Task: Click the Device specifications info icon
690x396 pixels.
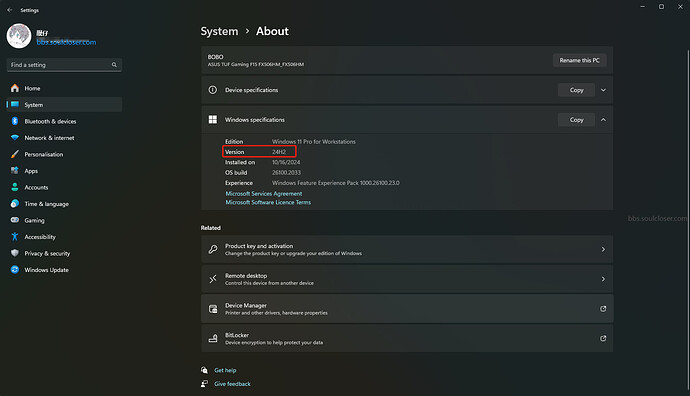Action: click(x=213, y=90)
